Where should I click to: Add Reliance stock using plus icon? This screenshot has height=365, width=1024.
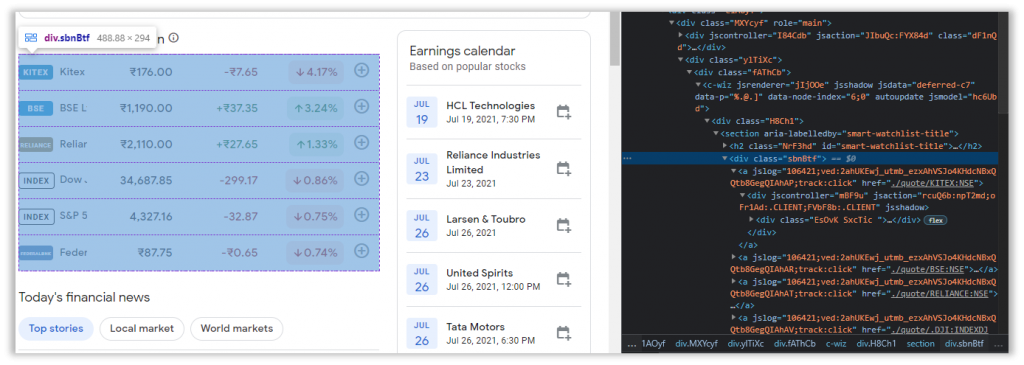361,142
